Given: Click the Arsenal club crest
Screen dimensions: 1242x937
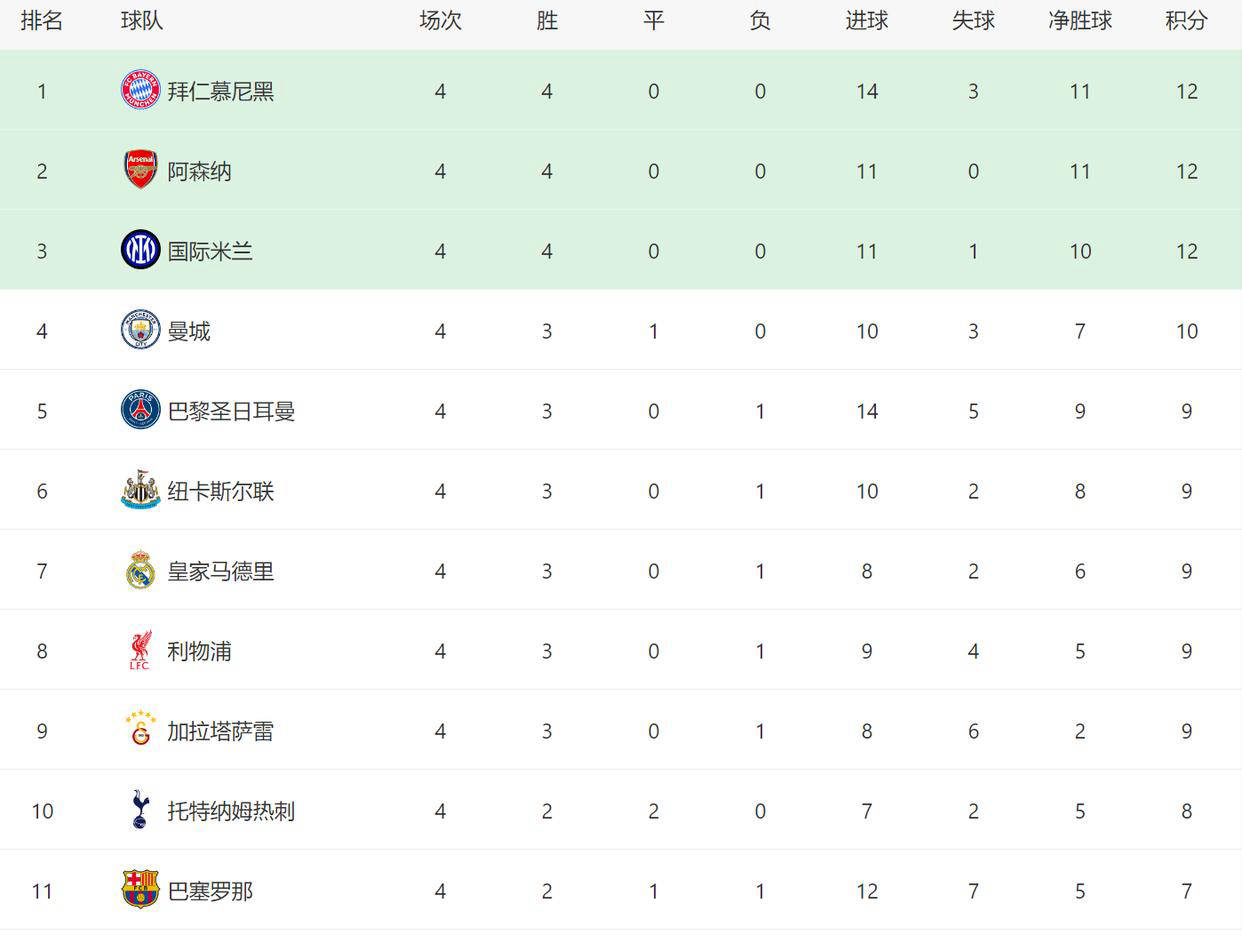Looking at the screenshot, I should (140, 170).
